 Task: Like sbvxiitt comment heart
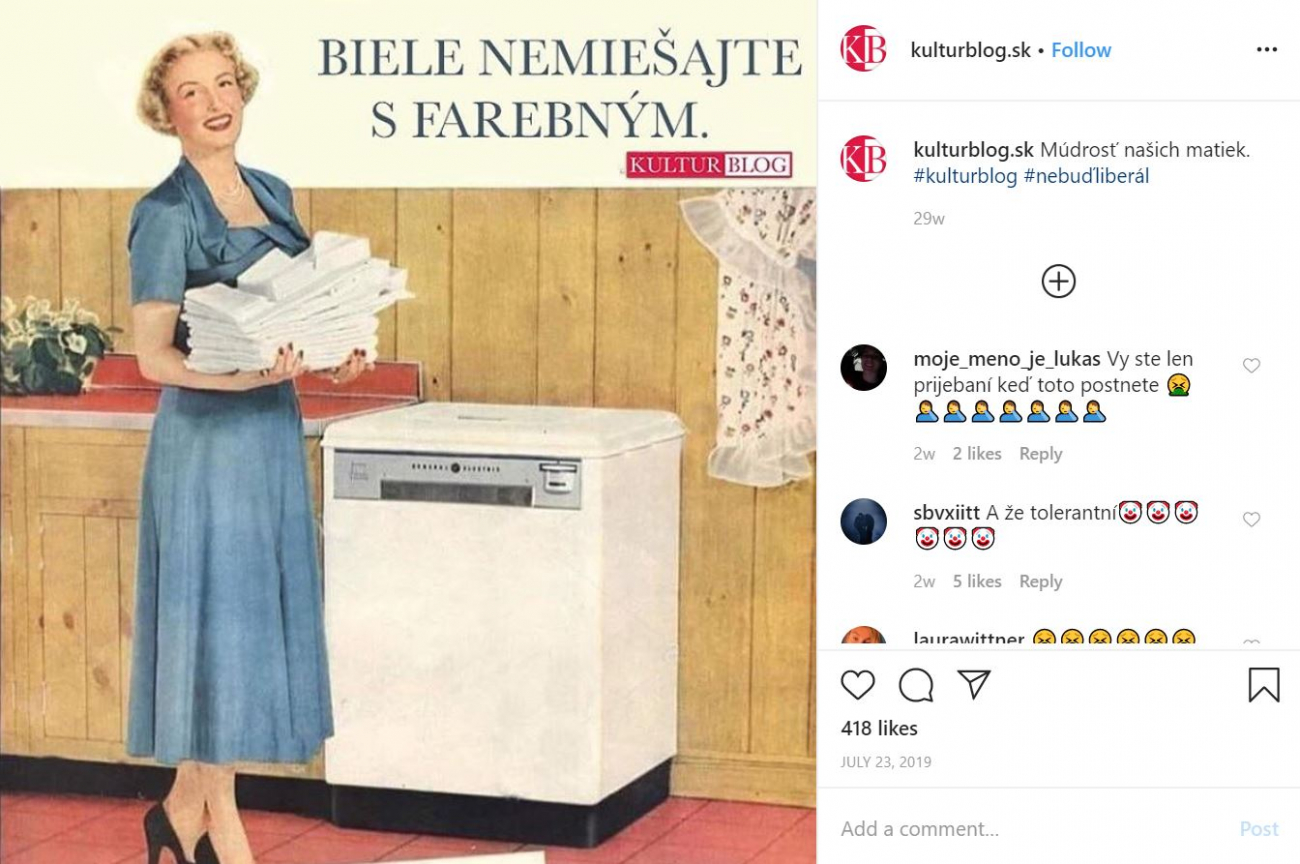click(1251, 520)
